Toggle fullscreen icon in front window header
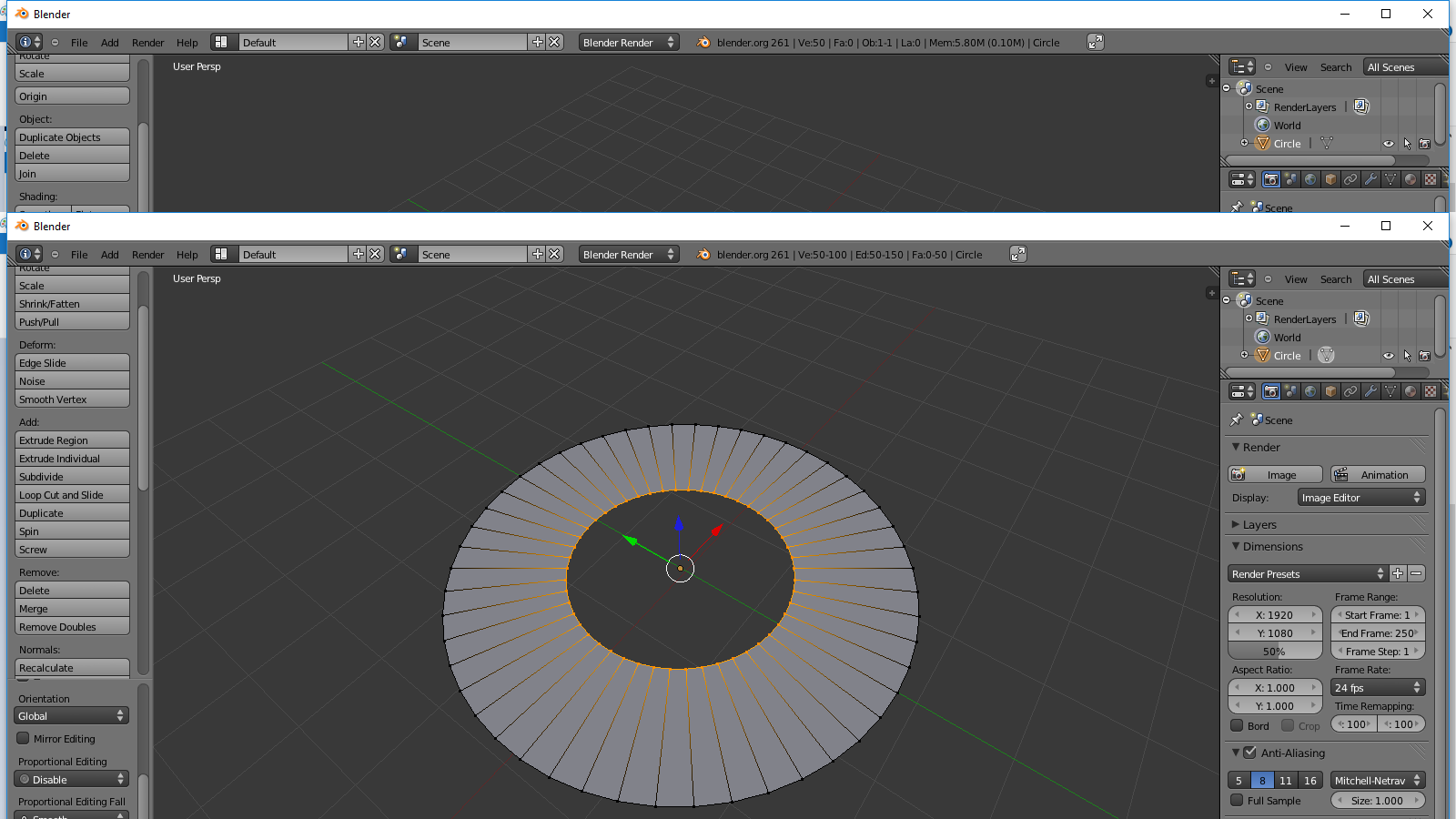Viewport: 1456px width, 819px height. (1018, 255)
